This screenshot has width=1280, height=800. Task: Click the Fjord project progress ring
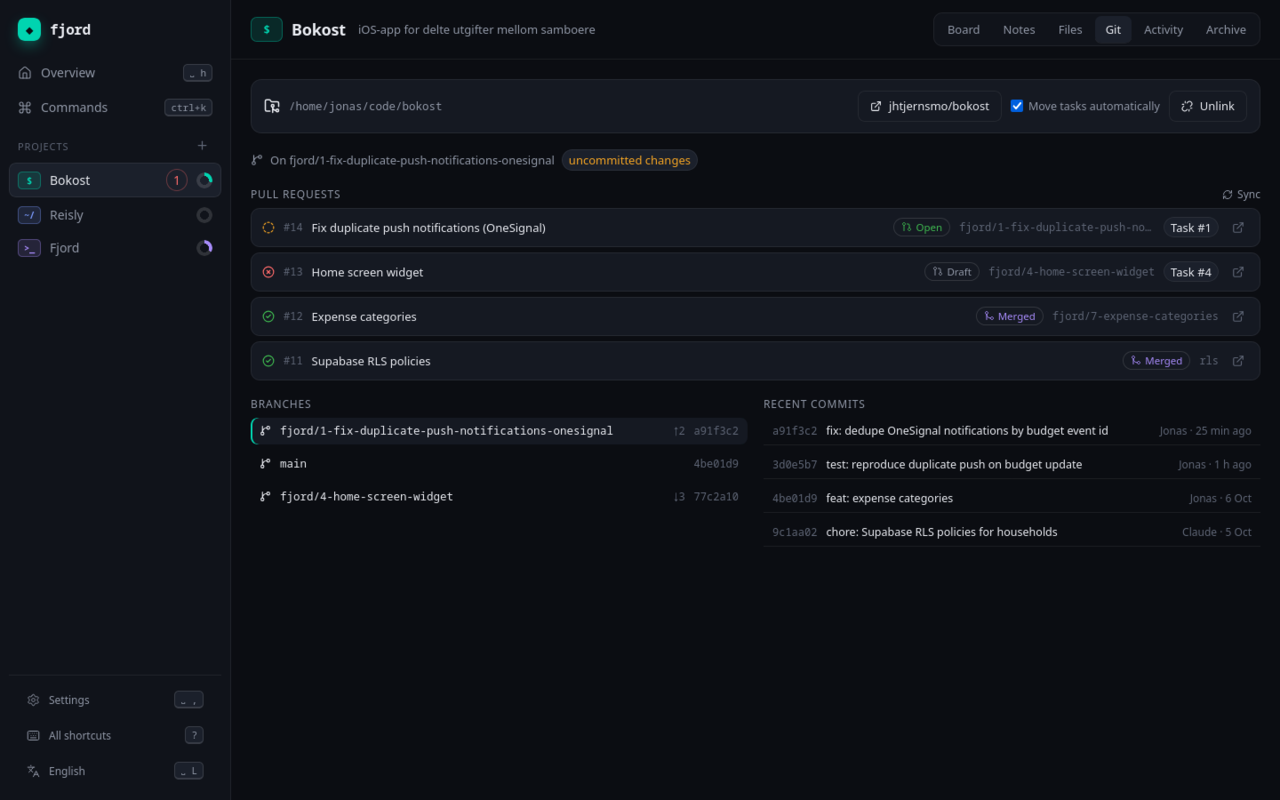click(205, 248)
